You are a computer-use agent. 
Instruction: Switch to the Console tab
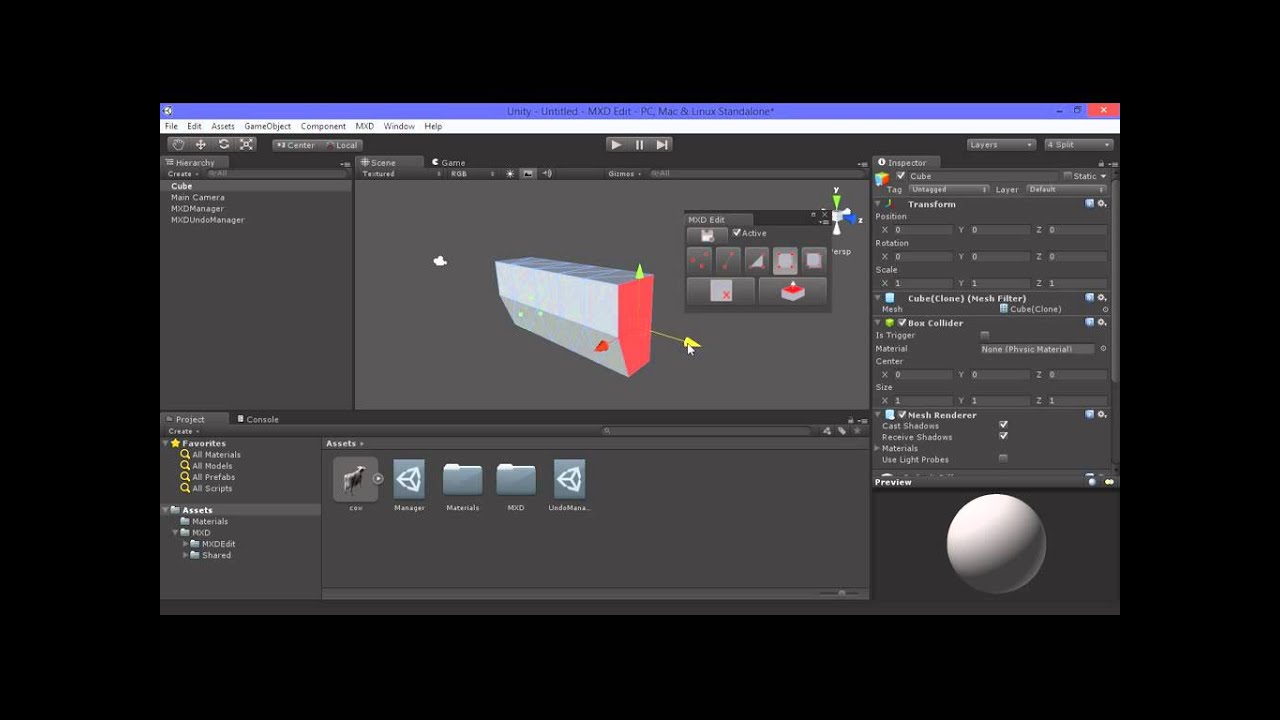258,420
